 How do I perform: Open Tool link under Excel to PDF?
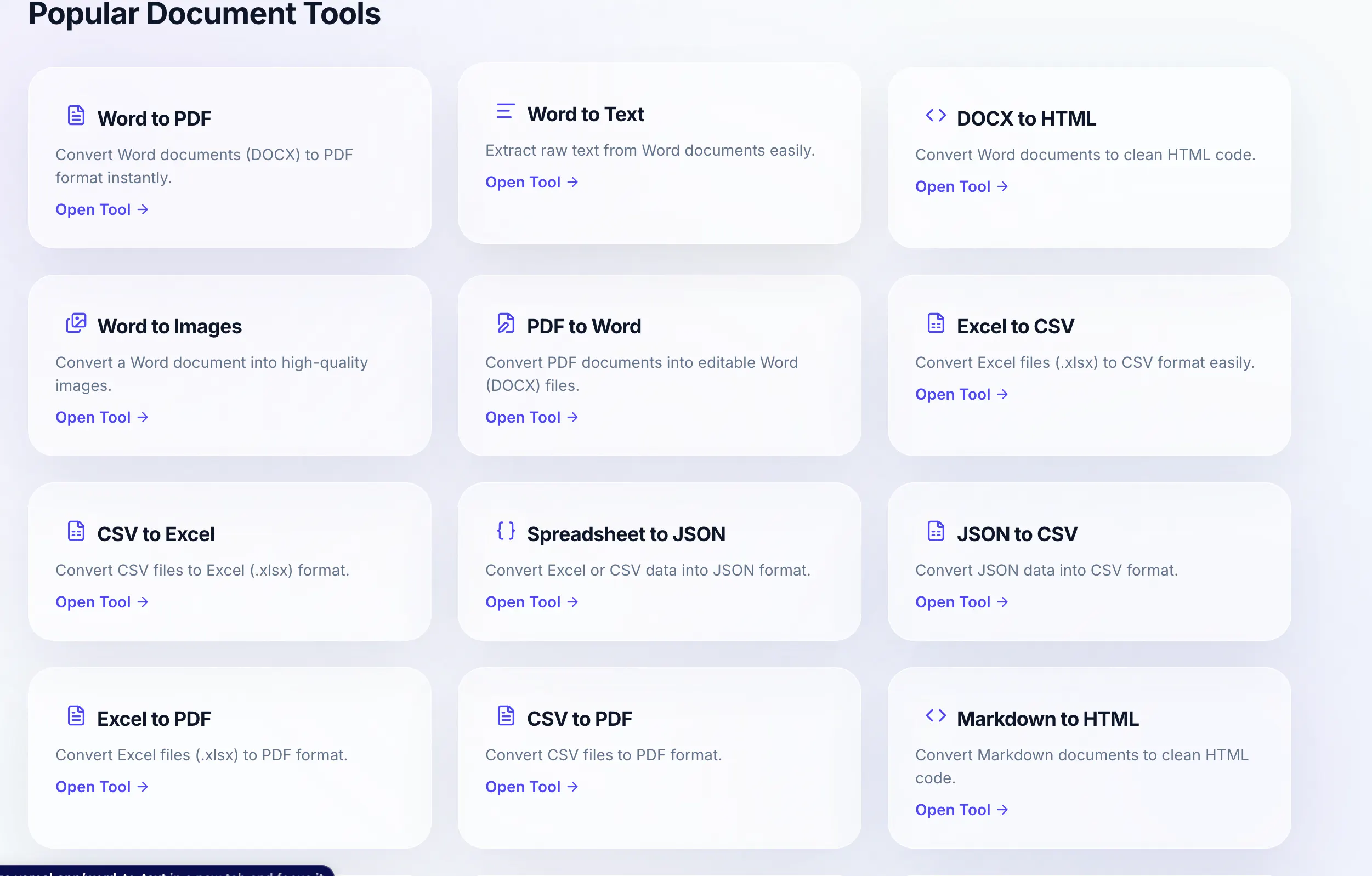click(x=102, y=787)
